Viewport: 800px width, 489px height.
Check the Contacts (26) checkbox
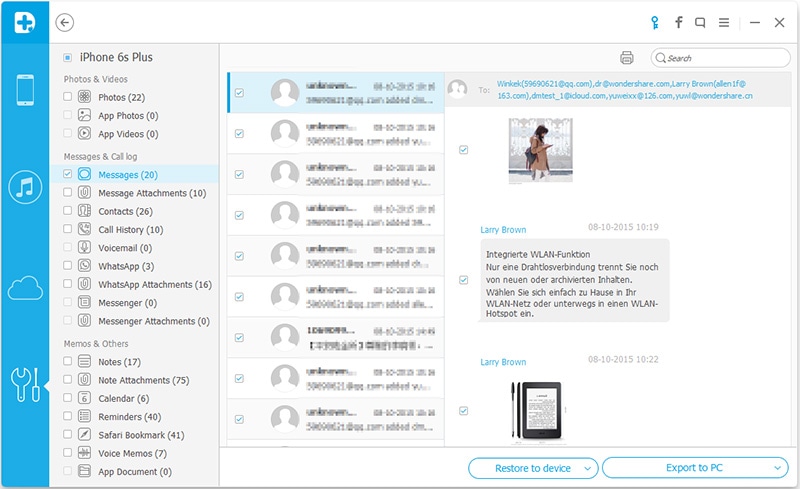click(67, 210)
